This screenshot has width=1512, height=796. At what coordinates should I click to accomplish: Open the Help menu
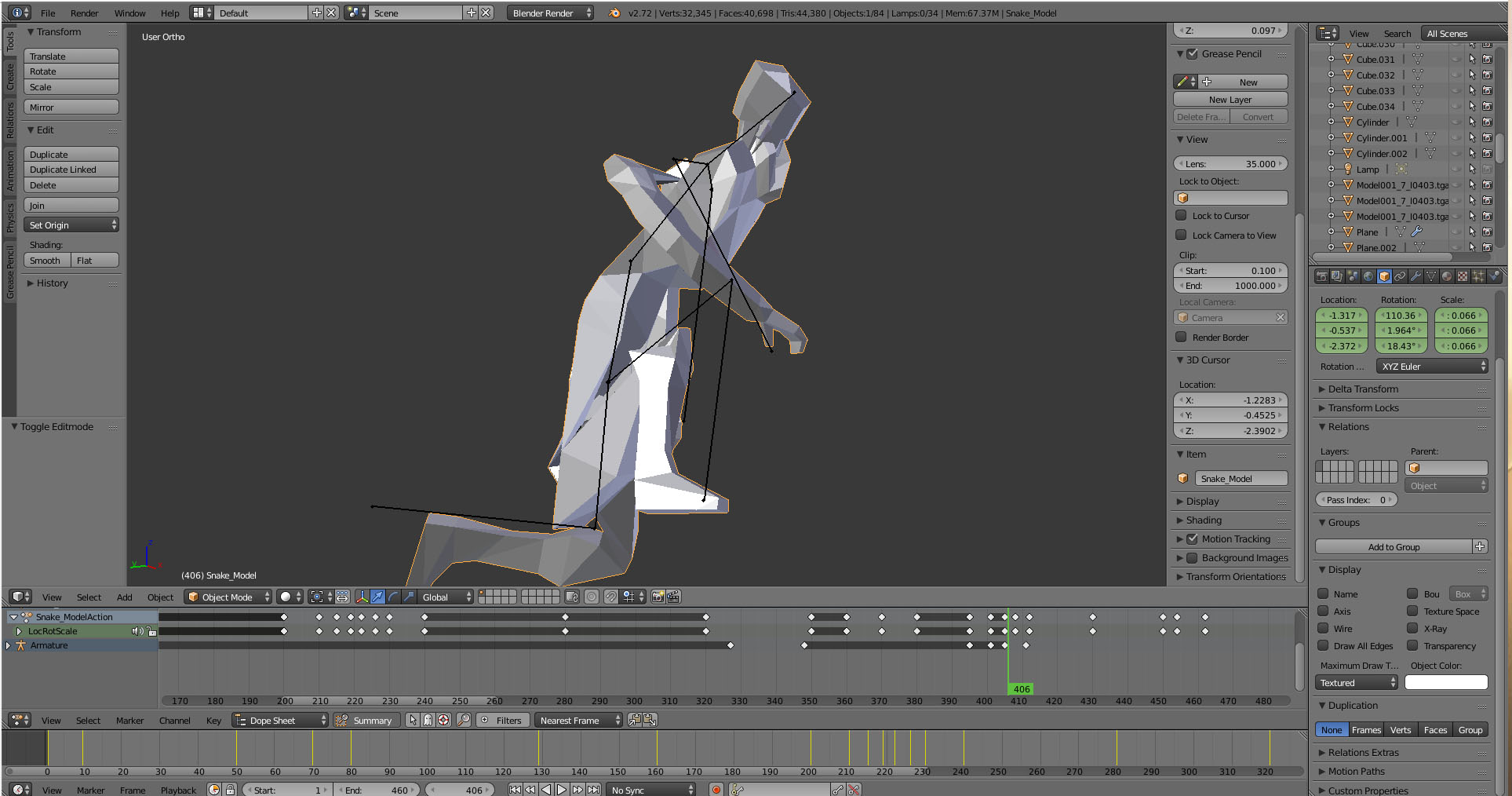(x=170, y=13)
